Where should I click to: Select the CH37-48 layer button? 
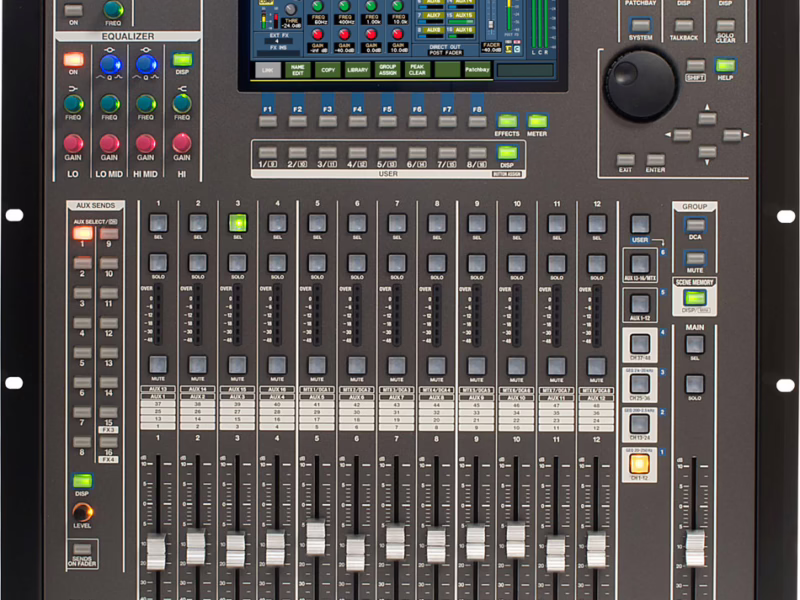click(639, 344)
